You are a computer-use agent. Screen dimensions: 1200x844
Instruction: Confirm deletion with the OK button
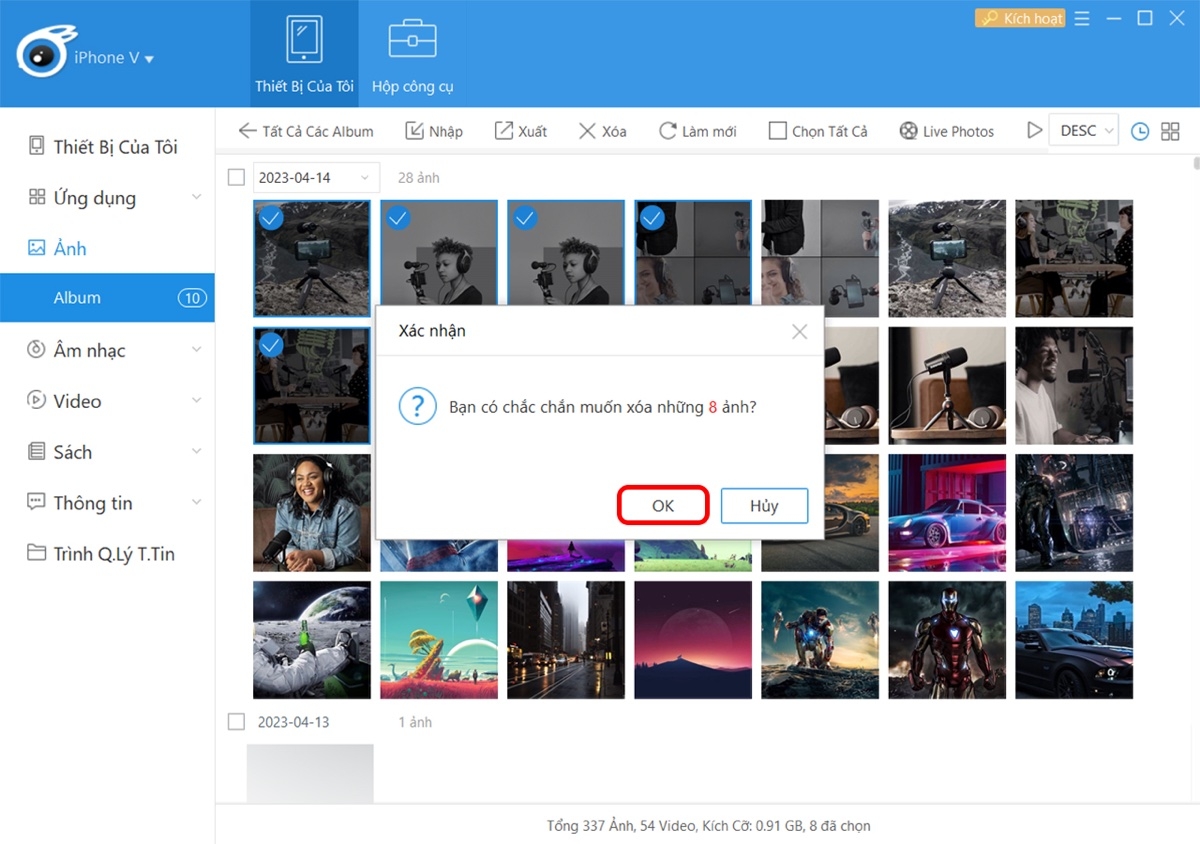[663, 506]
